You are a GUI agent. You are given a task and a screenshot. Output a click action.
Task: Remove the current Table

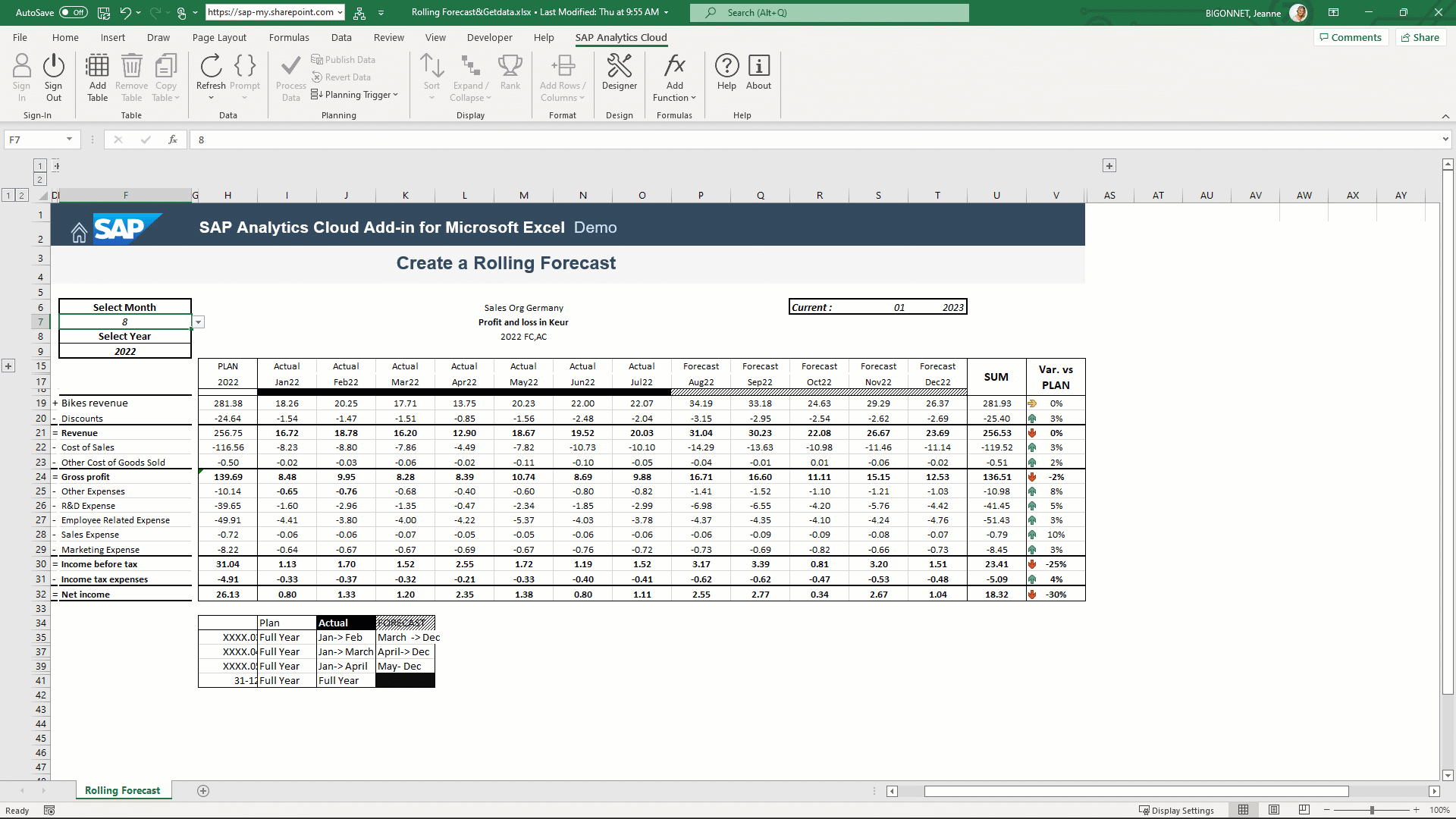point(130,76)
